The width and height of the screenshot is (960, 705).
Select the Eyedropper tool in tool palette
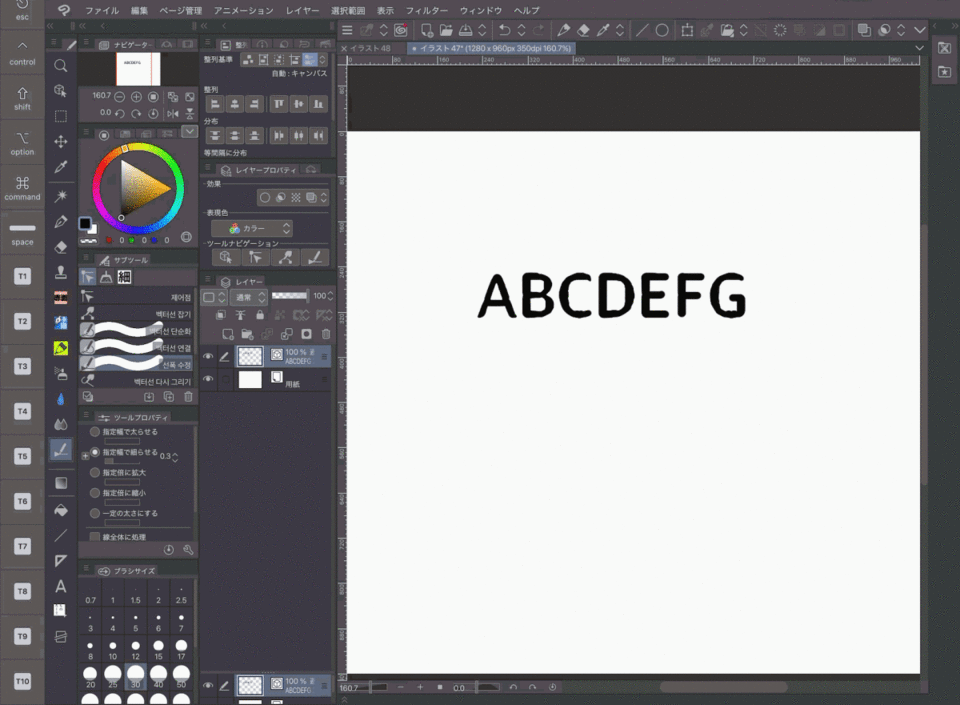click(61, 167)
